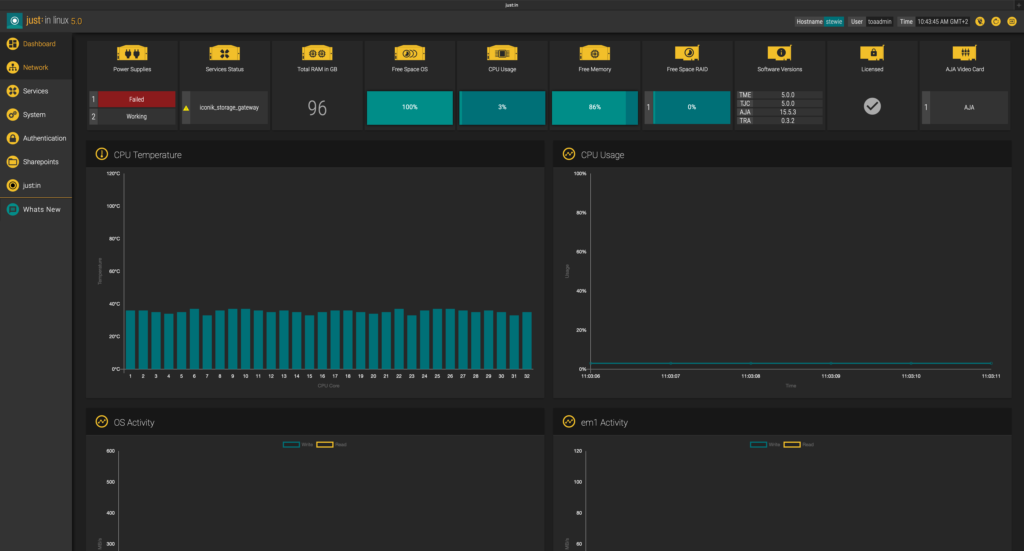
Task: Click the circular-arrow refresh icon in header
Action: point(996,22)
